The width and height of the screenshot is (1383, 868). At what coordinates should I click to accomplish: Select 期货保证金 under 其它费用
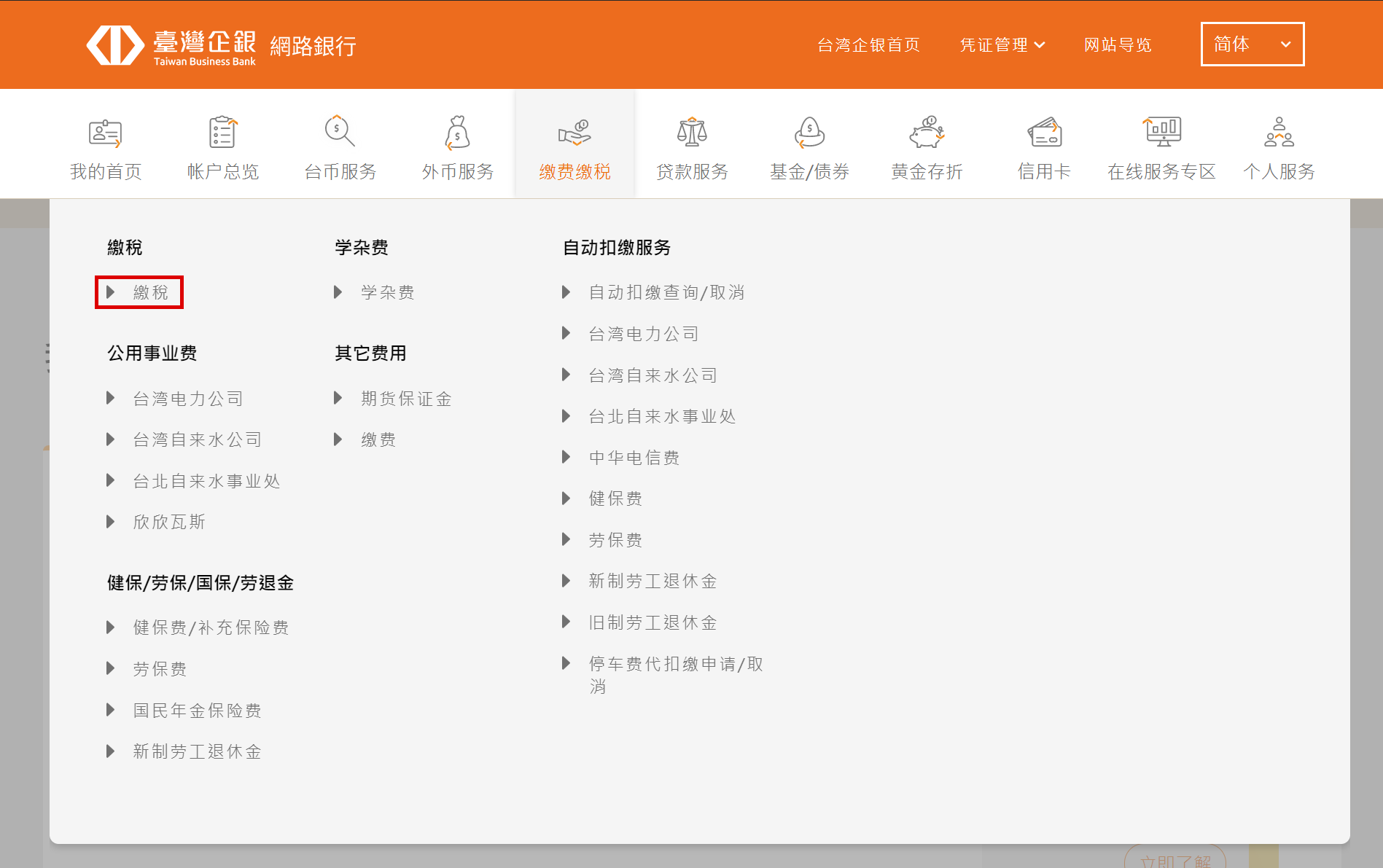click(406, 399)
